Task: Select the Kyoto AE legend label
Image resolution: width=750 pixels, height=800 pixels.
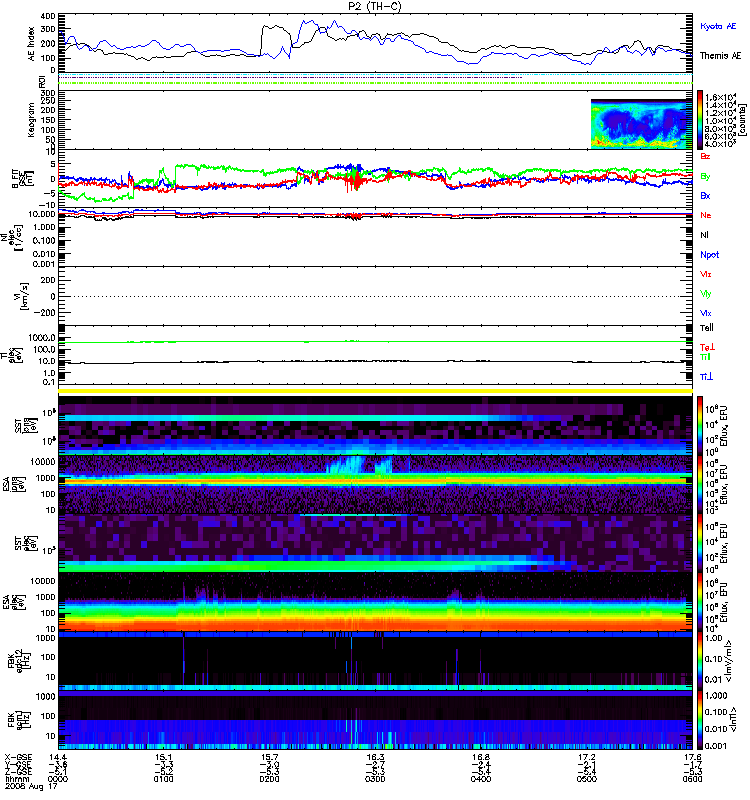Action: pyautogui.click(x=718, y=26)
